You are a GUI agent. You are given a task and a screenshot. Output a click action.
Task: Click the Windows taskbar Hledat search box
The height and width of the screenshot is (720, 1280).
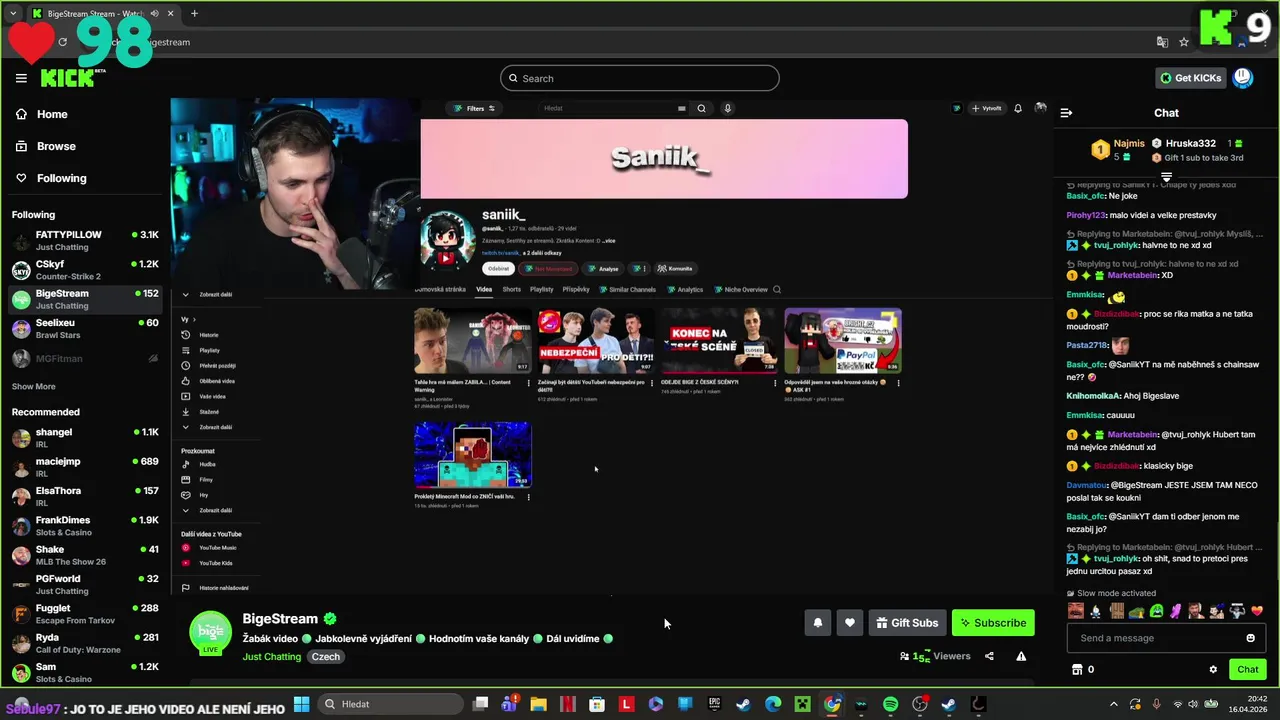coord(391,704)
